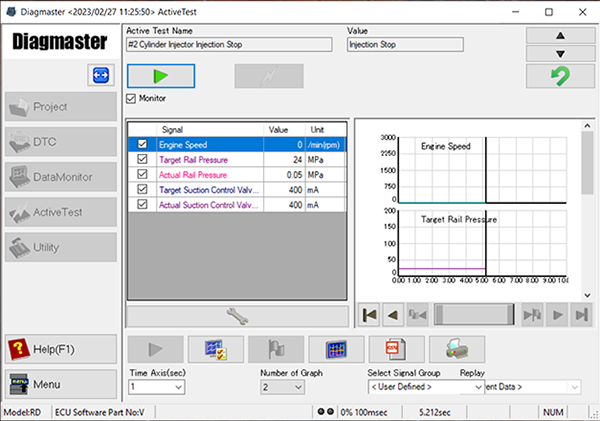Click the Unit column header

tap(326, 130)
